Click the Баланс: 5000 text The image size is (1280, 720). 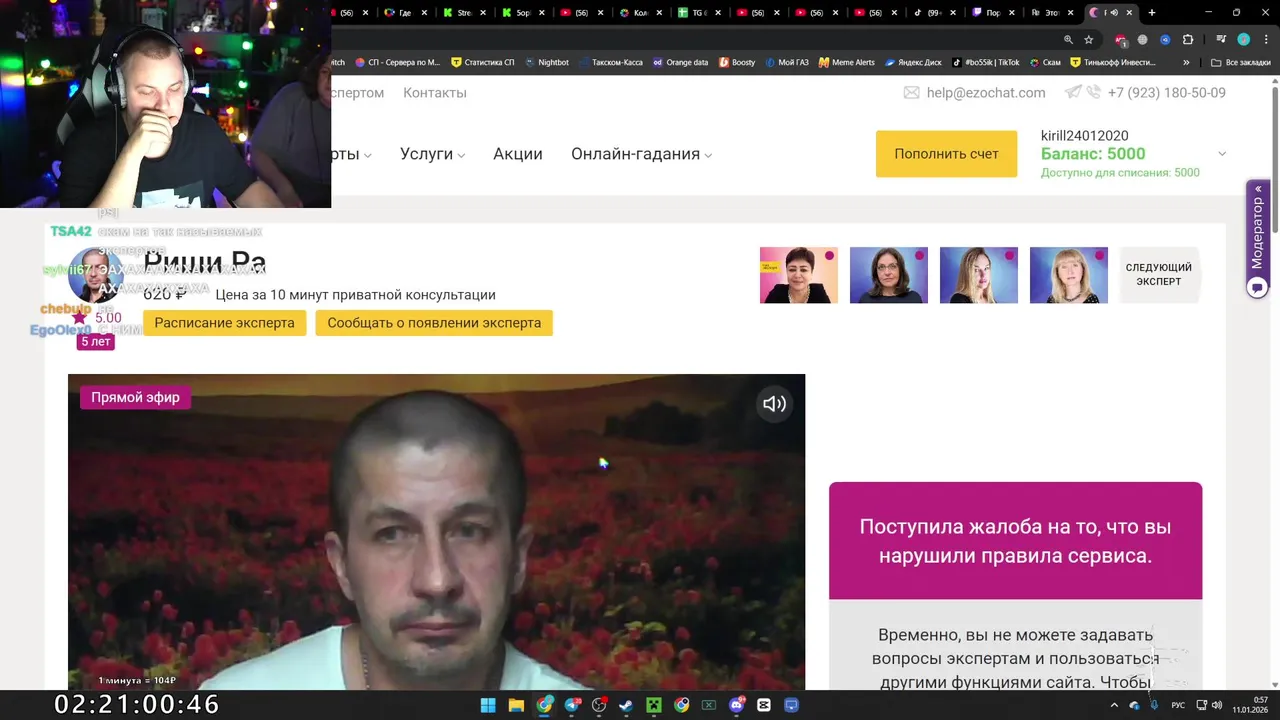[x=1093, y=154]
